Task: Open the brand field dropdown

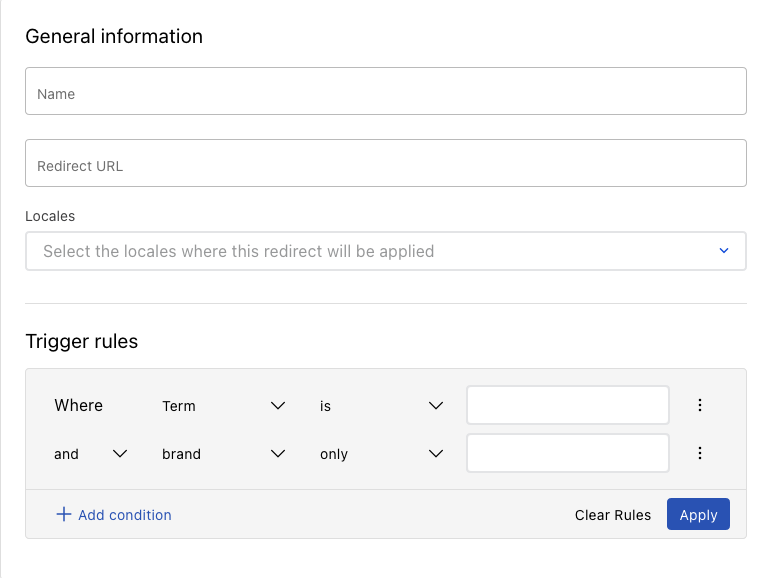Action: [223, 454]
